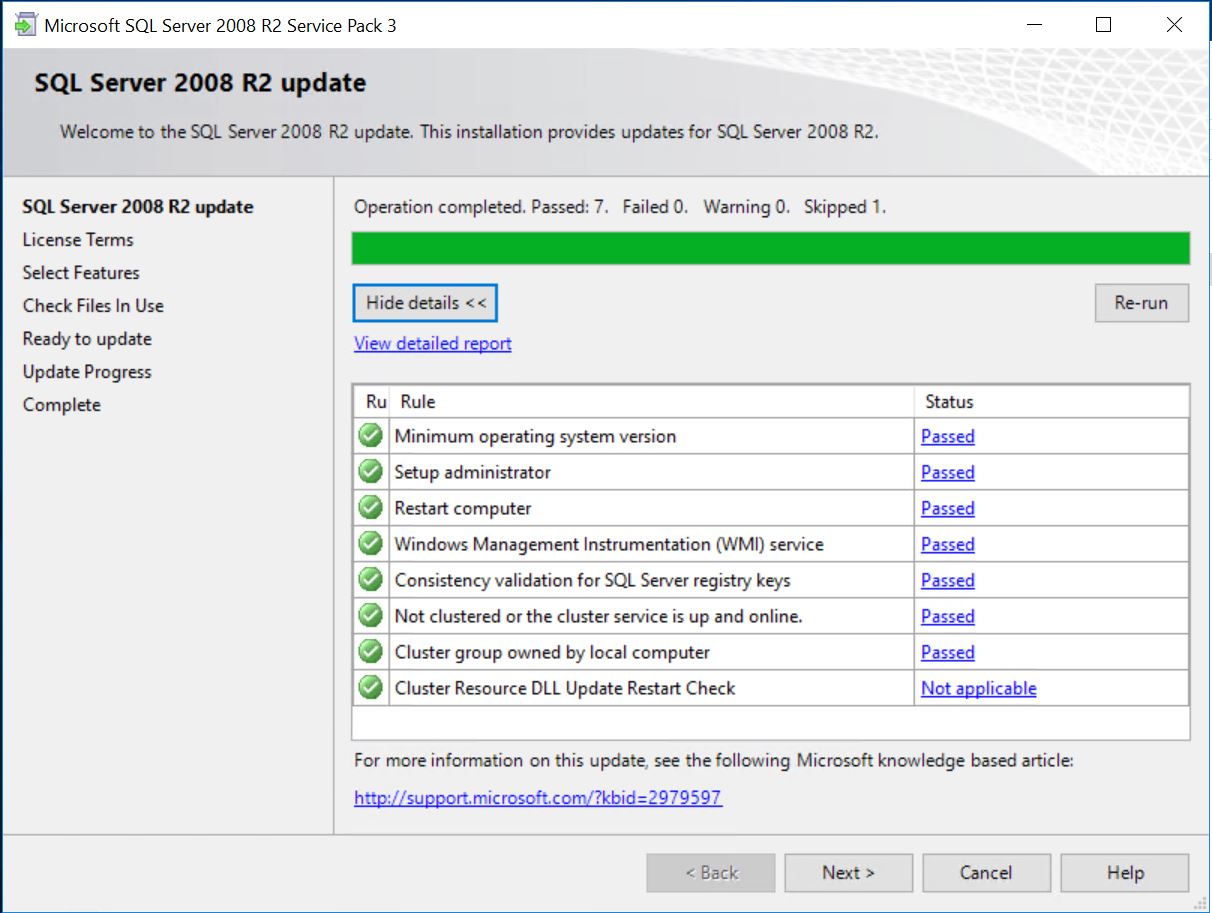
Task: Open Passed status for Not clustered rule
Action: pos(948,616)
